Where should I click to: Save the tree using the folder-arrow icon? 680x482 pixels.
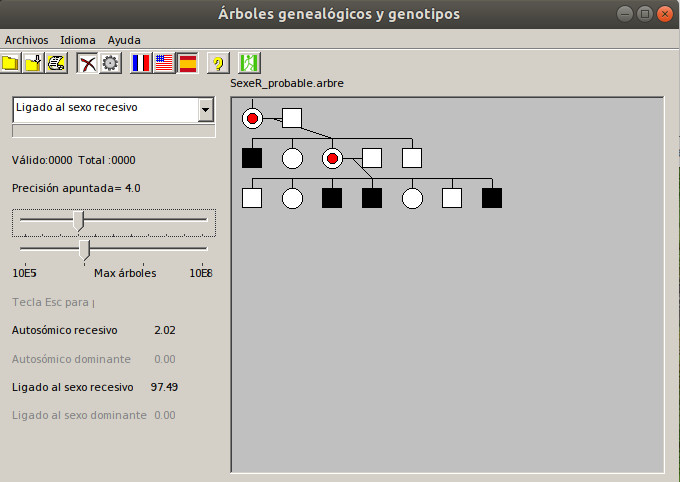coord(34,63)
